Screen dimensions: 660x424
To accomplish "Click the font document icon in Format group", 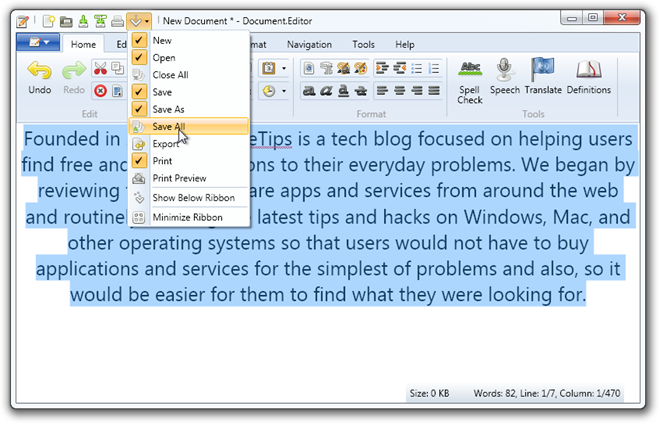I will (309, 68).
